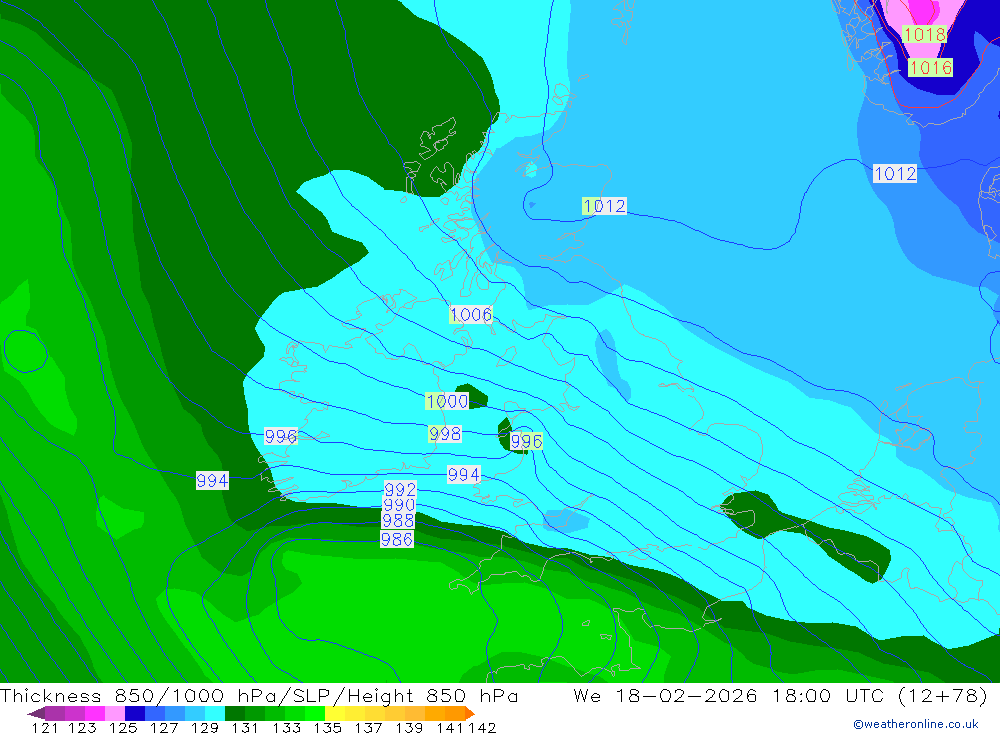Click the legend value 131
Image resolution: width=1000 pixels, height=733 pixels.
[245, 728]
